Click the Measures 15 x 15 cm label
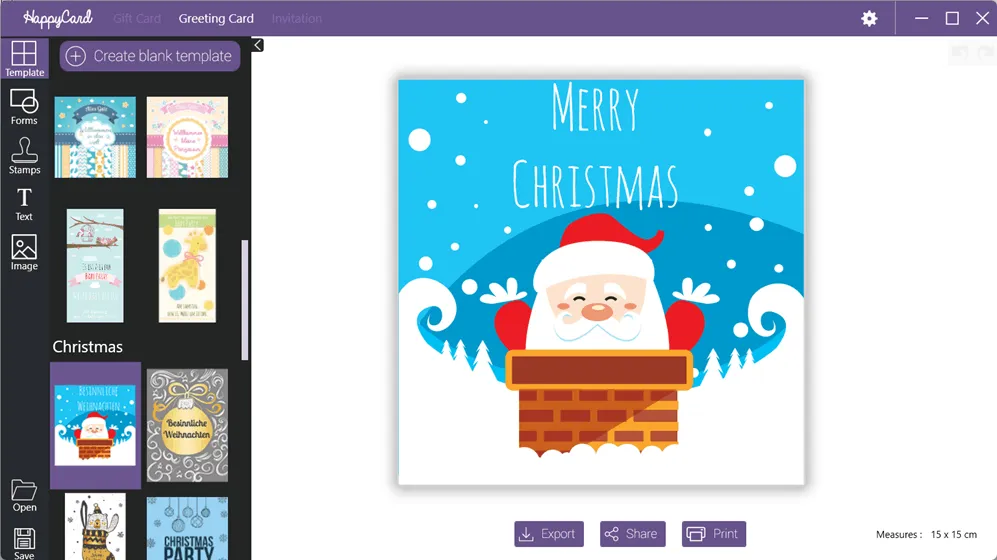The width and height of the screenshot is (997, 560). 926,535
